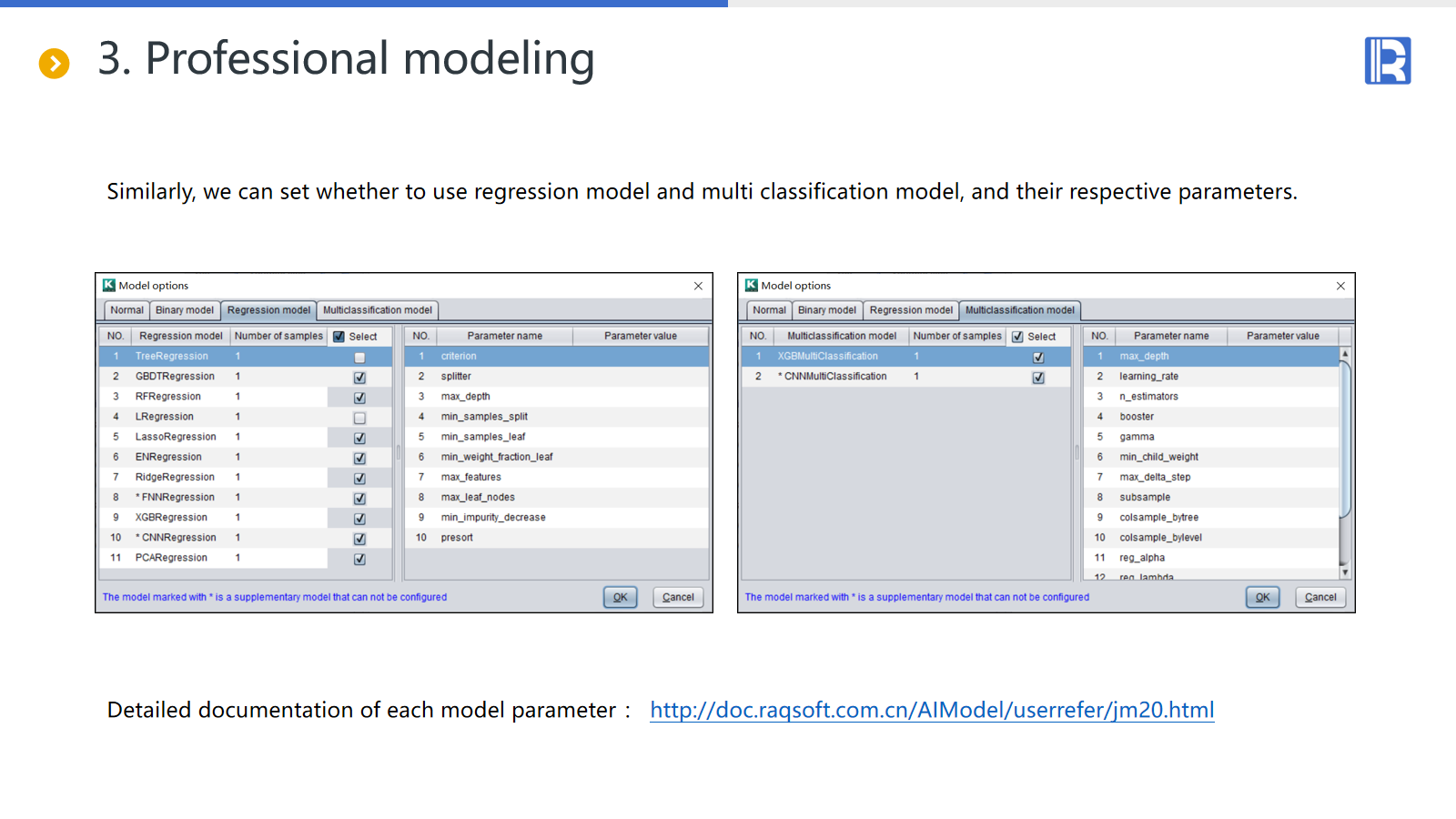Image resolution: width=1456 pixels, height=819 pixels.
Task: Click the left Model options window icon
Action: tap(109, 286)
